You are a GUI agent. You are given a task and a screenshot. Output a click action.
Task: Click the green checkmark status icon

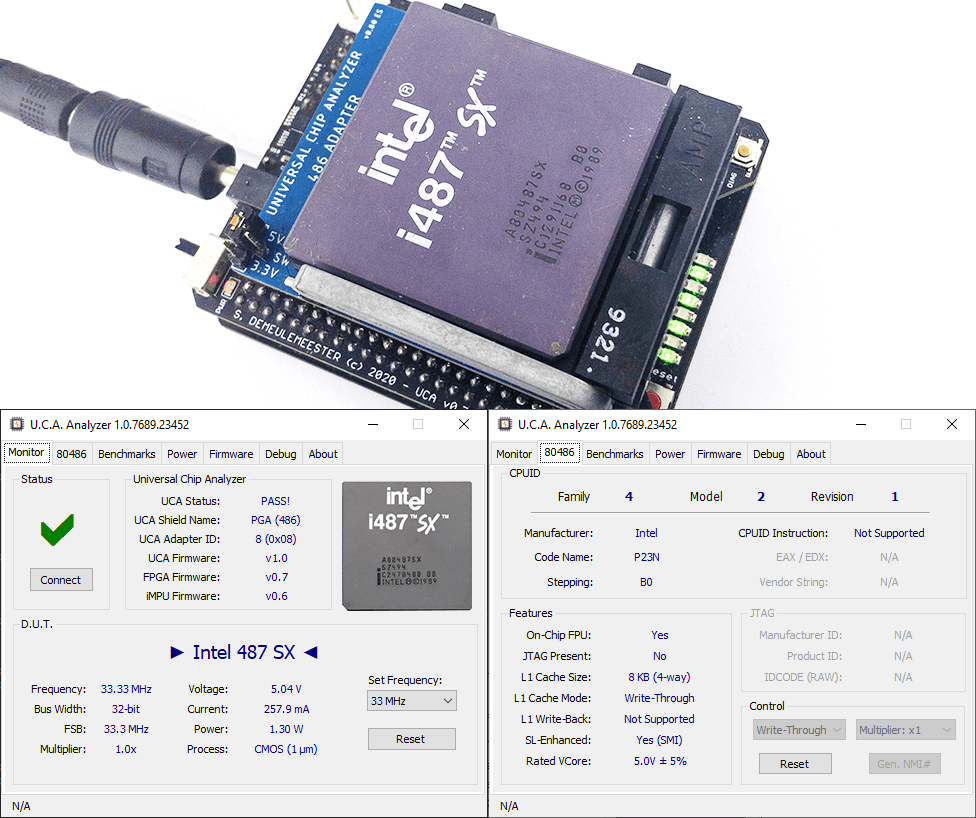57,530
